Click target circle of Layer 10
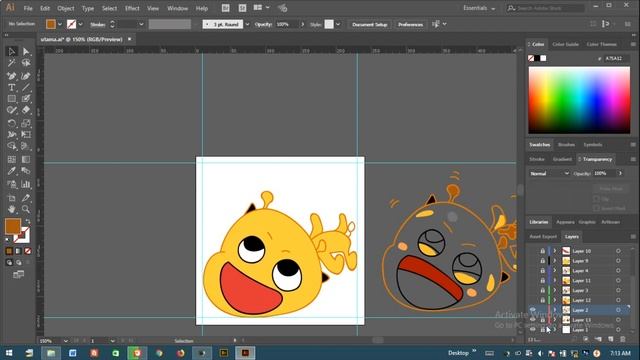The width and height of the screenshot is (640, 360). [x=618, y=251]
